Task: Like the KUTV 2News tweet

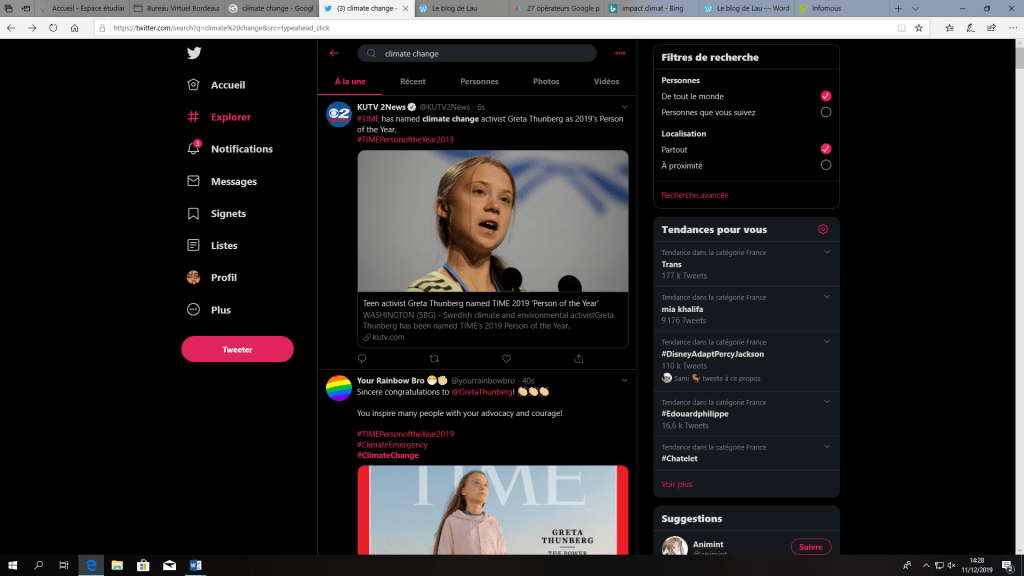Action: coord(506,358)
